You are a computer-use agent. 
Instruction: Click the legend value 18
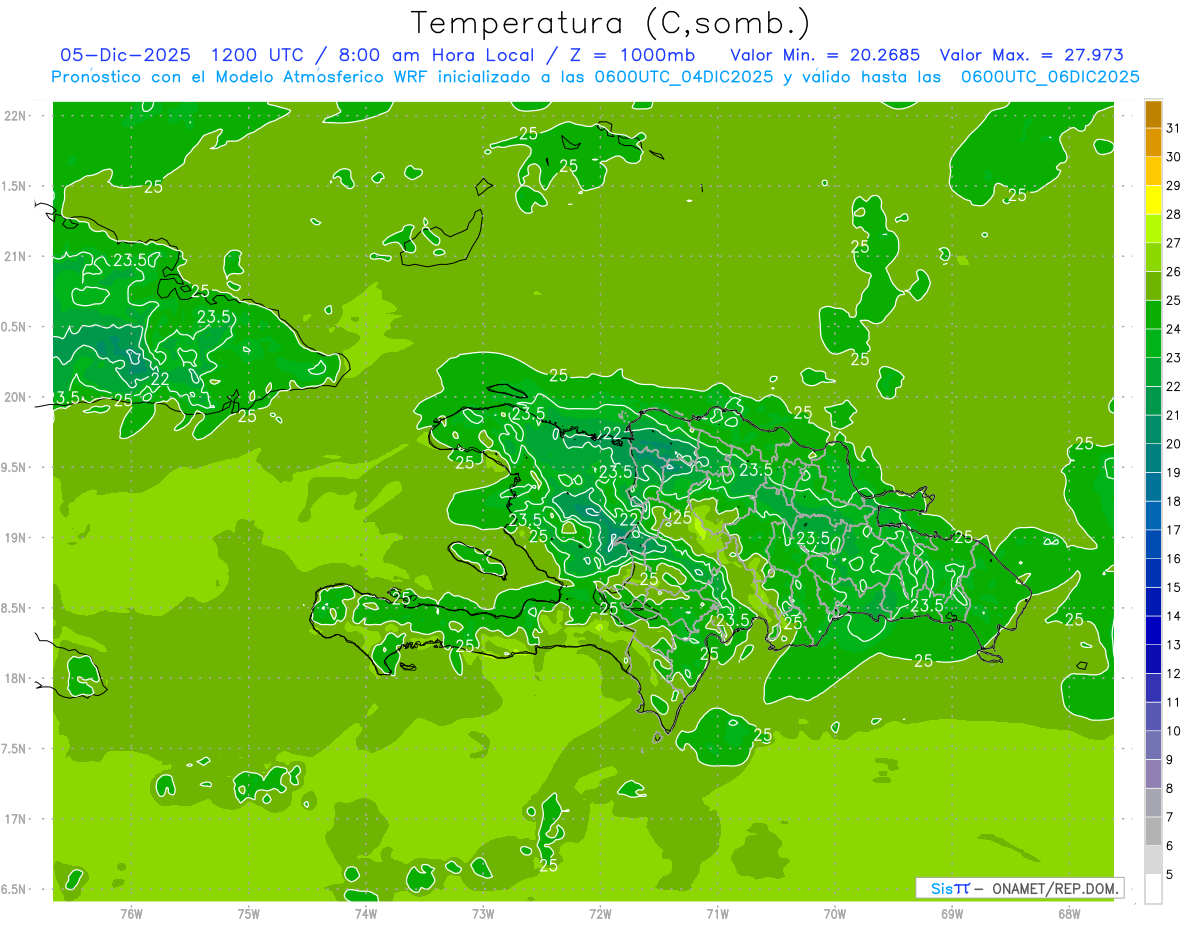click(x=1174, y=502)
